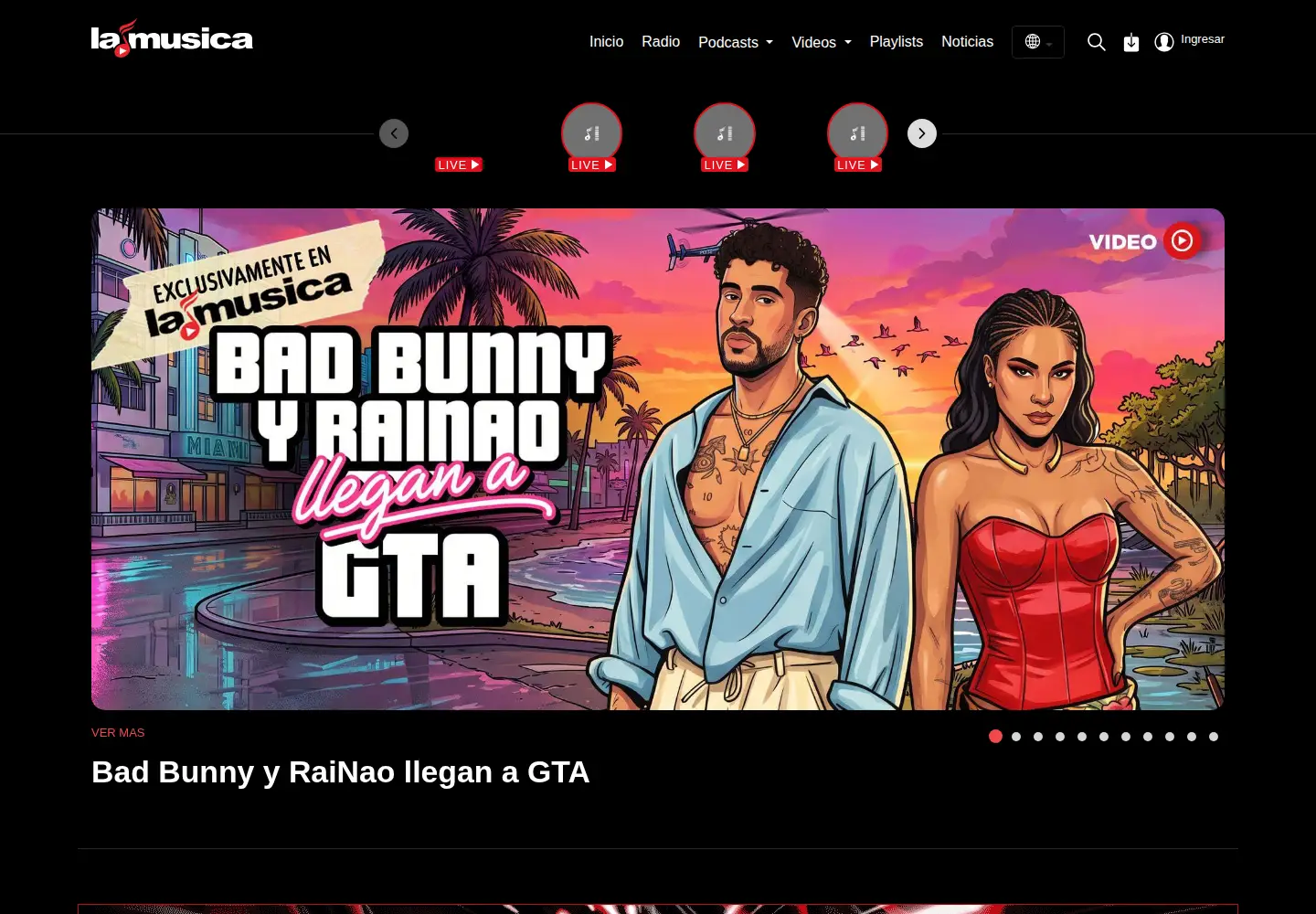This screenshot has height=914, width=1316.
Task: Go to Inicio page
Action: pos(606,42)
